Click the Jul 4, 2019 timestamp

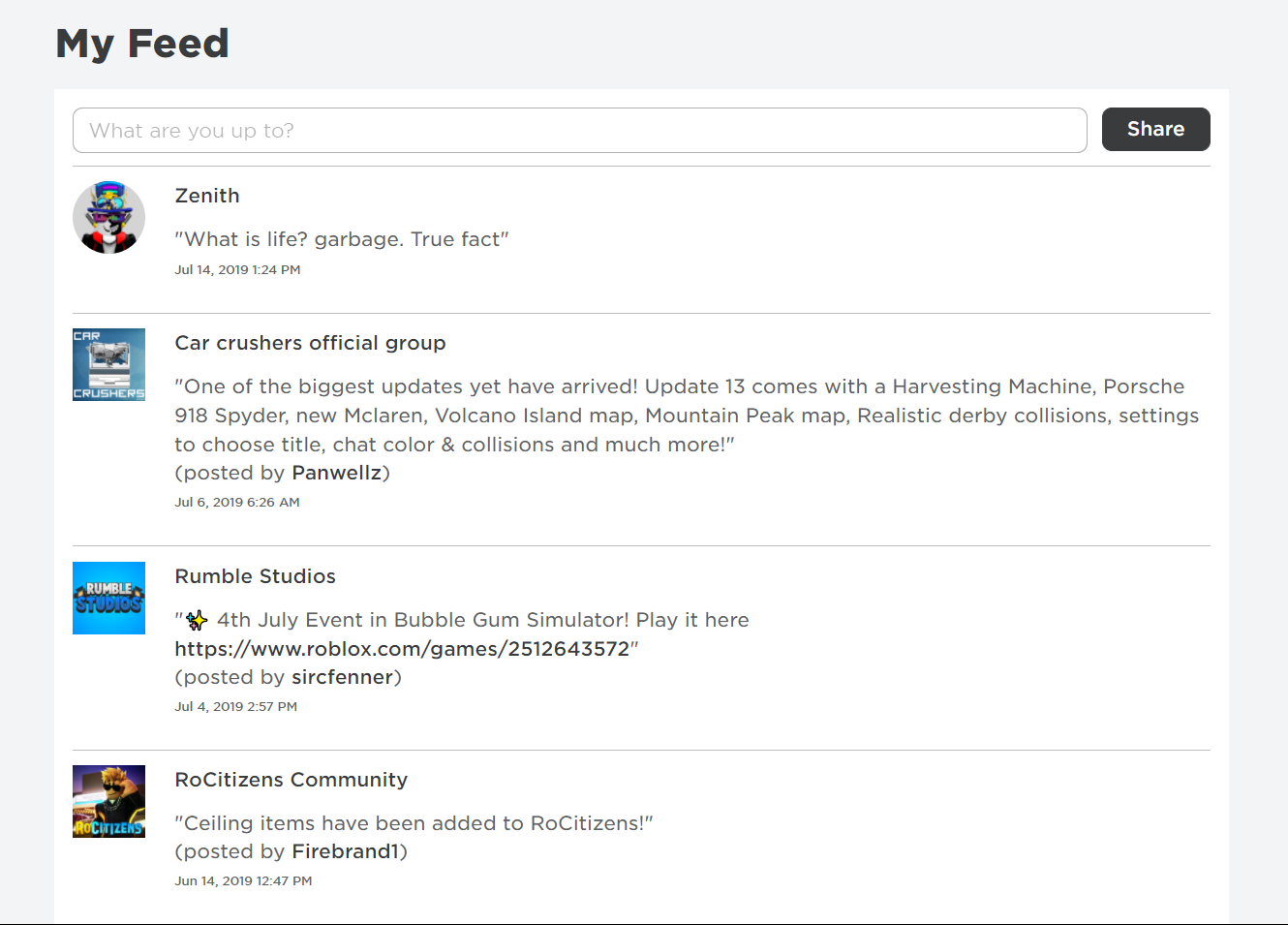click(x=235, y=707)
